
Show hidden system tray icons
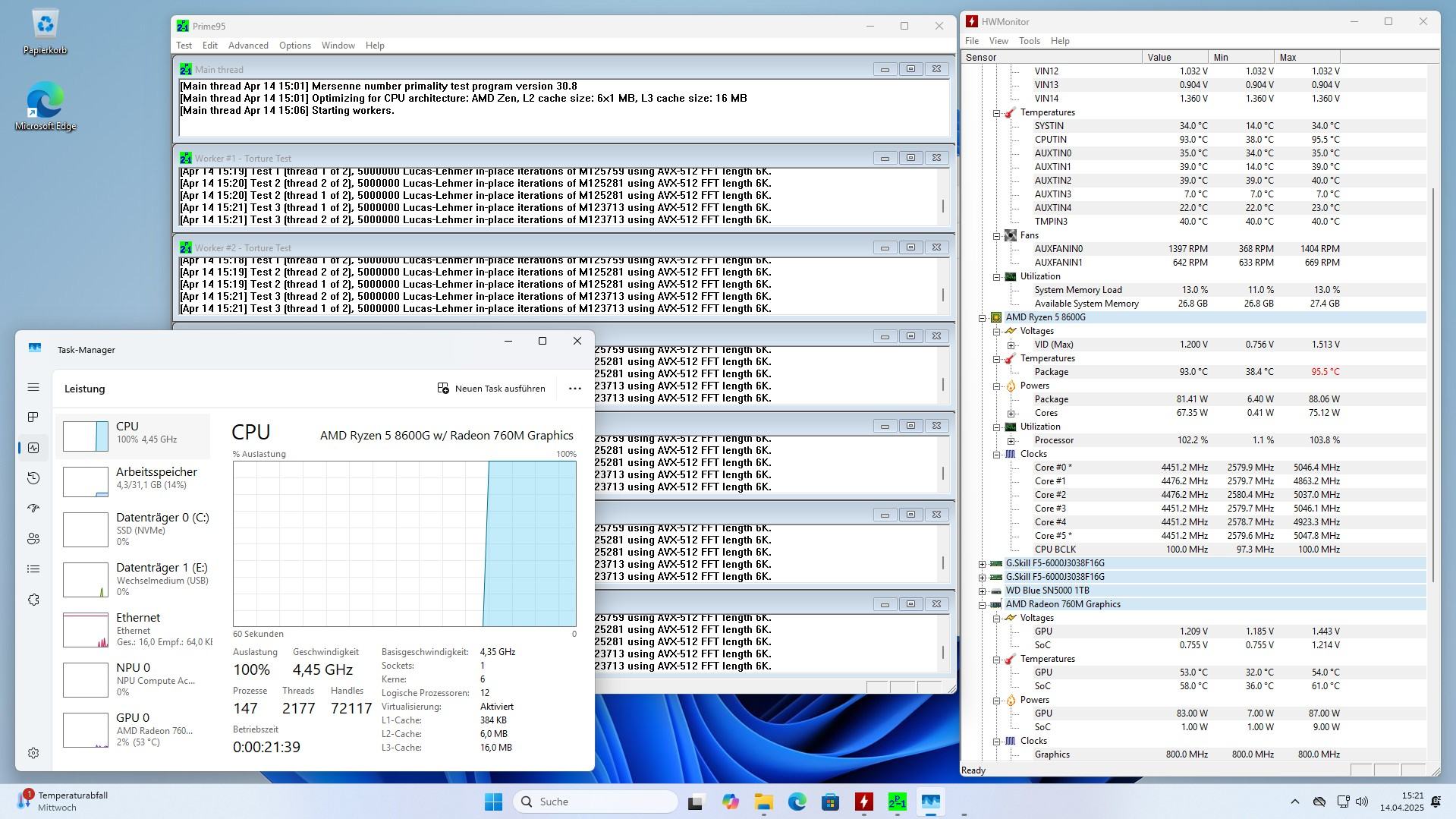[x=1295, y=802]
